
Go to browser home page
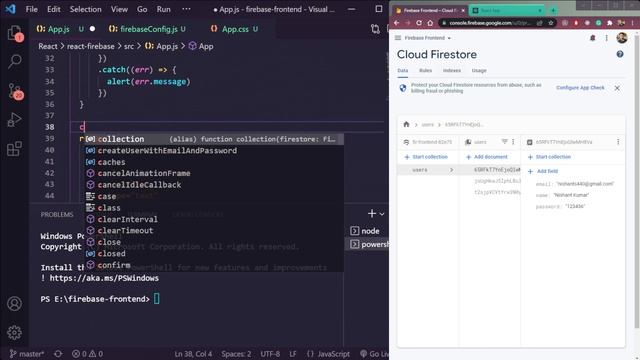pos(430,23)
